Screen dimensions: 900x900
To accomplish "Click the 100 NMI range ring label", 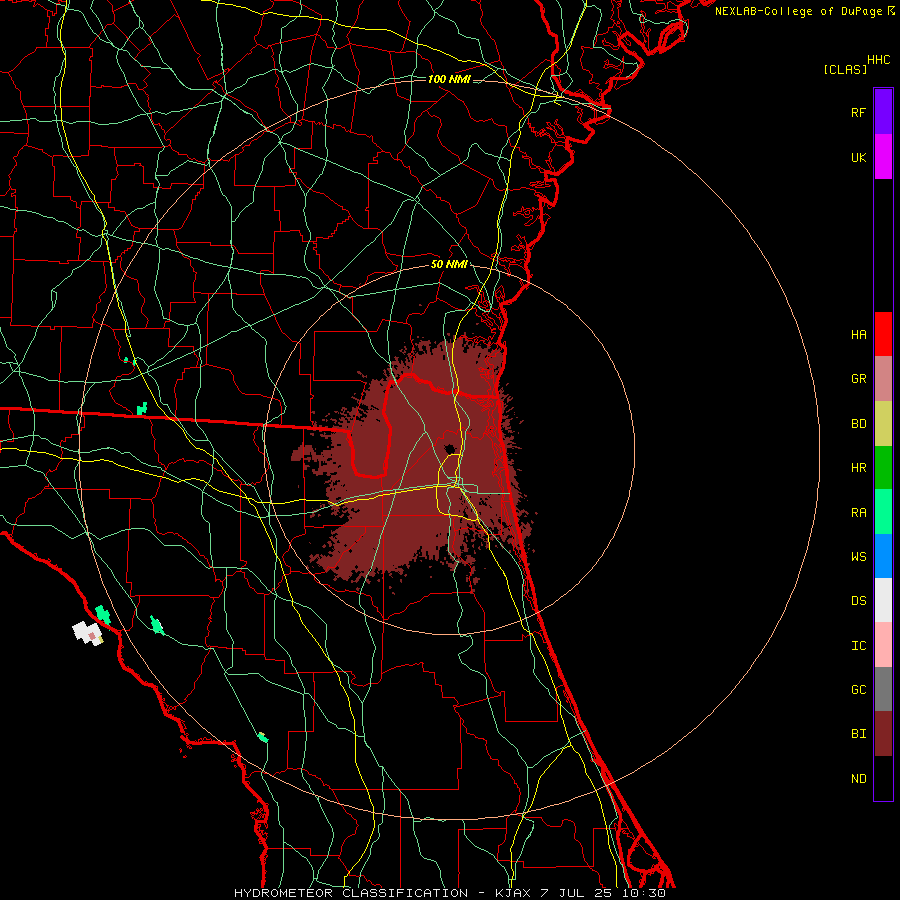I will pos(449,79).
